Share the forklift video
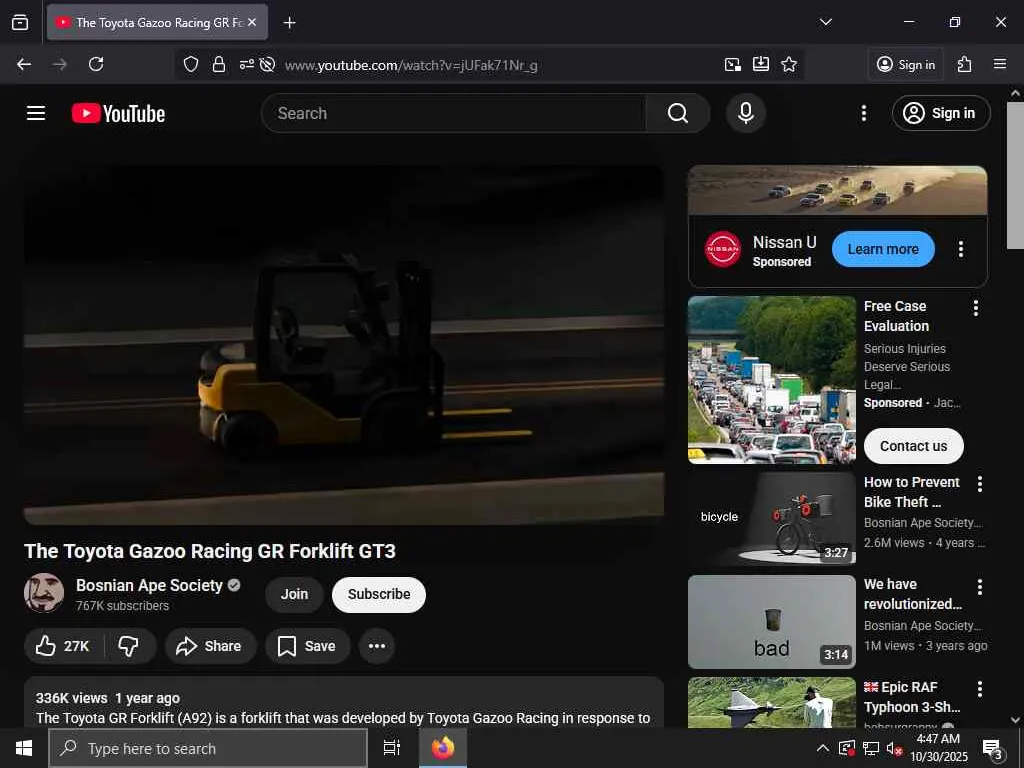The width and height of the screenshot is (1024, 768). 210,646
